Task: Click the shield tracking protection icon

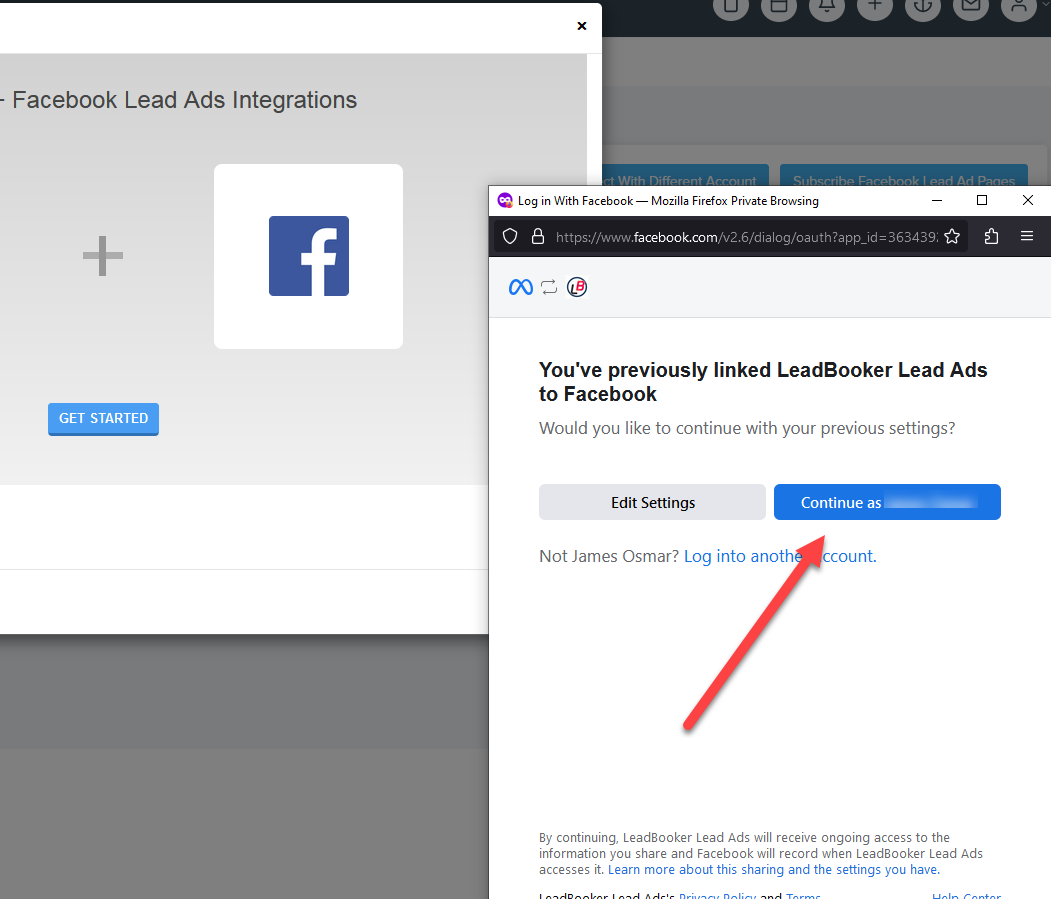Action: (x=510, y=237)
